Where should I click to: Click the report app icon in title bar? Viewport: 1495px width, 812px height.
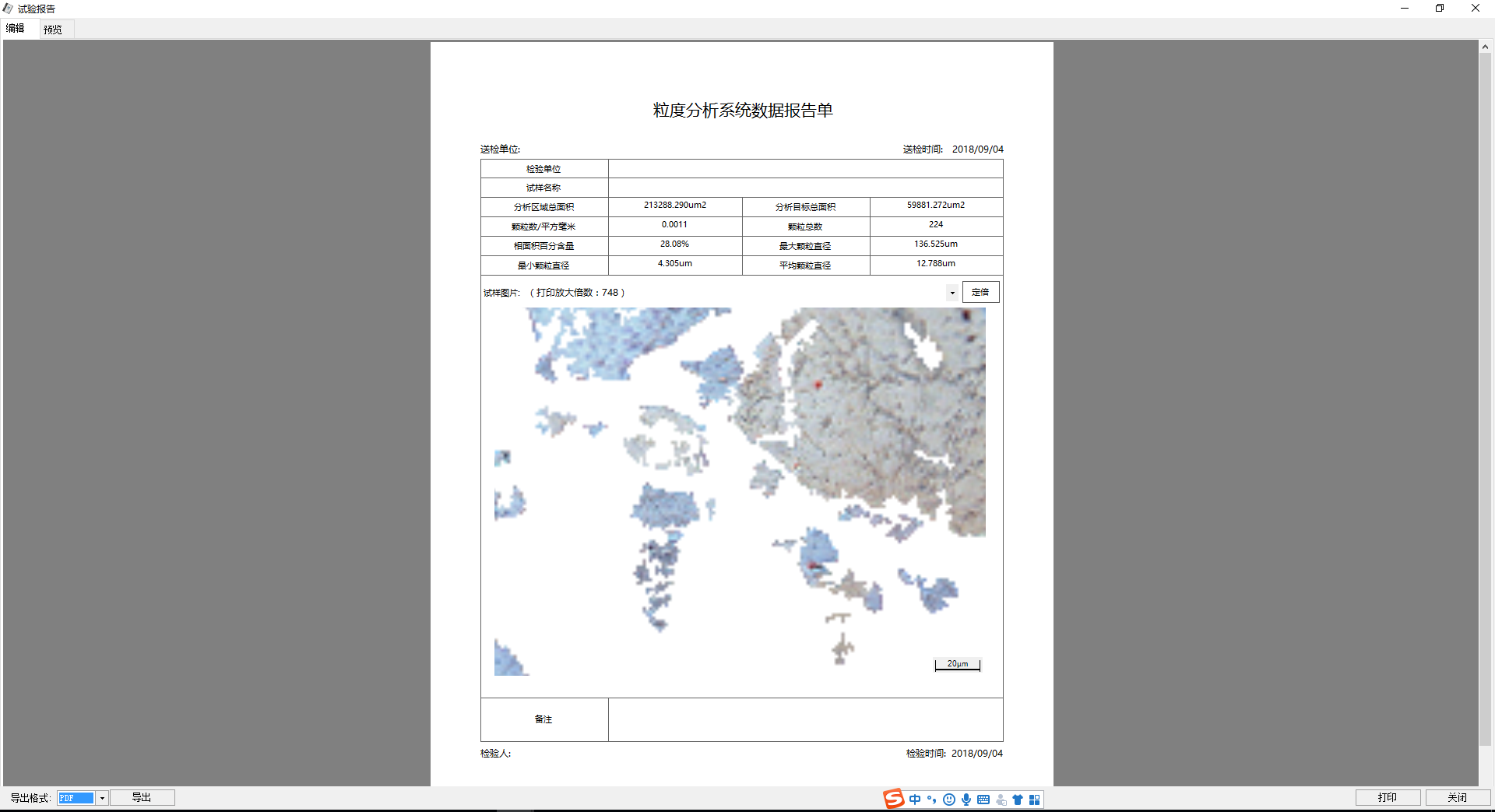8,9
